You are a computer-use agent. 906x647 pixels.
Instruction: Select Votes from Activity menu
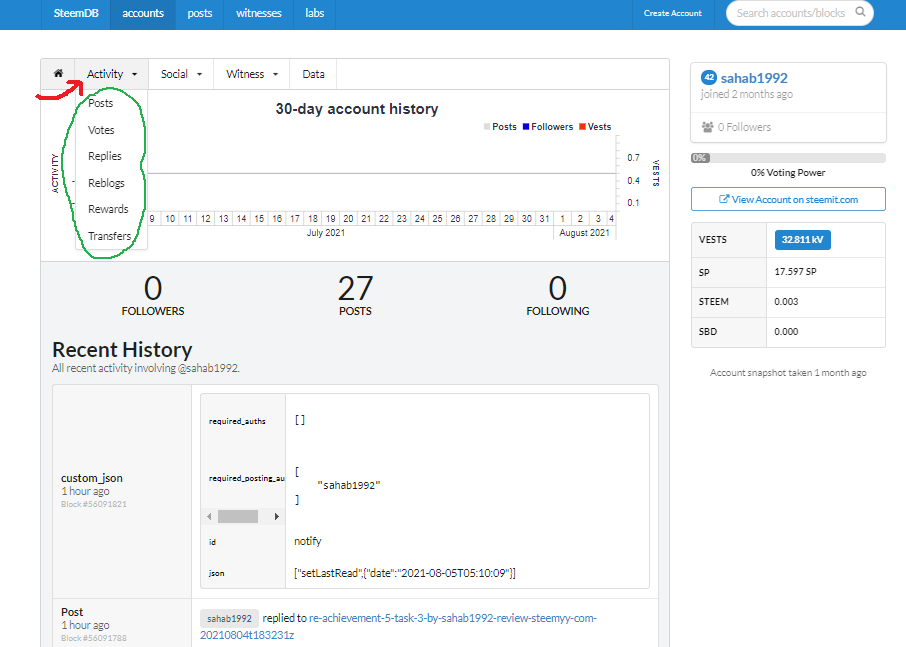coord(101,130)
